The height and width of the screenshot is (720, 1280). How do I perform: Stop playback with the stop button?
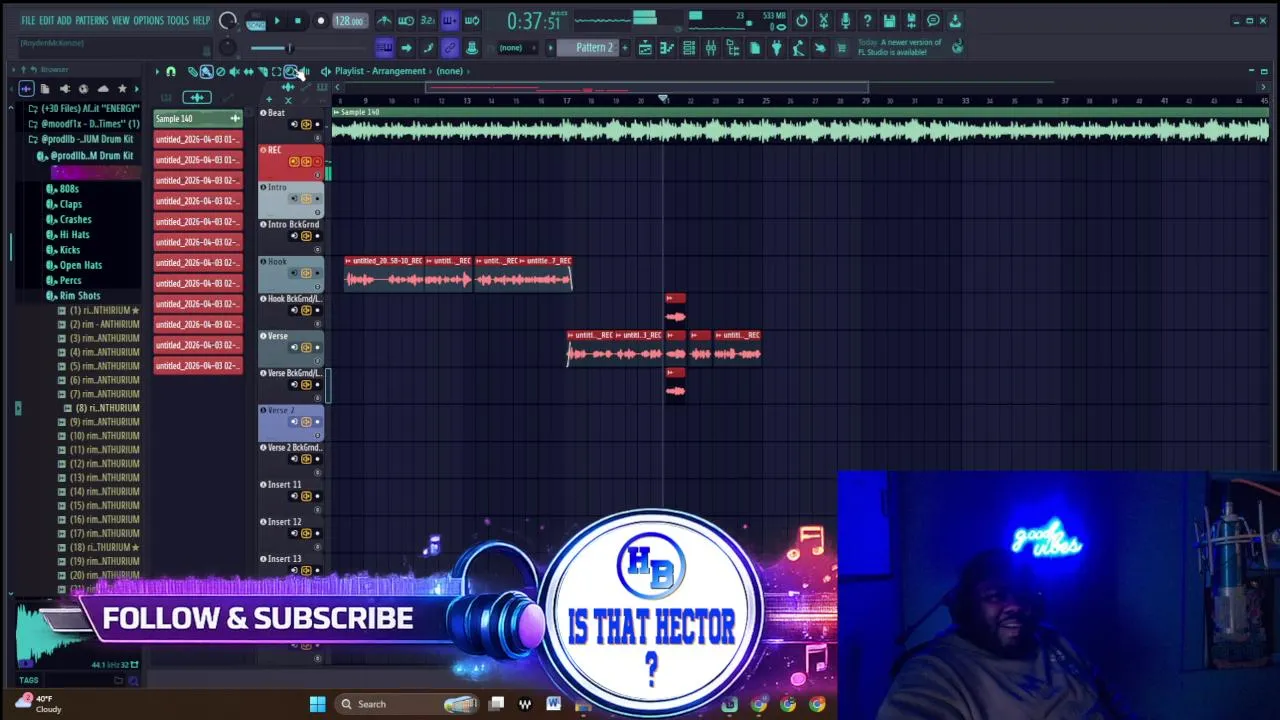click(298, 20)
